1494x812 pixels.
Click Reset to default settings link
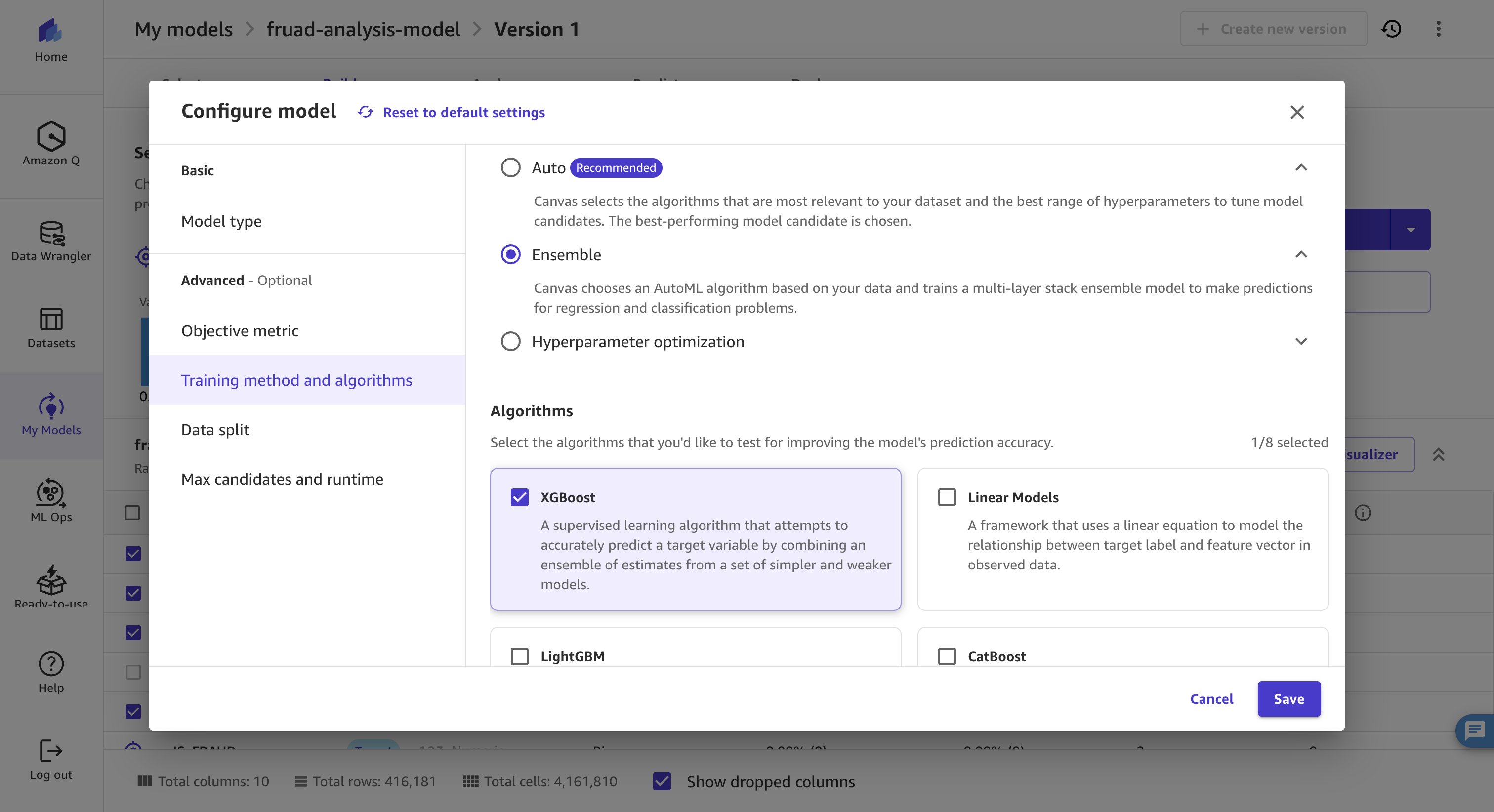(464, 112)
